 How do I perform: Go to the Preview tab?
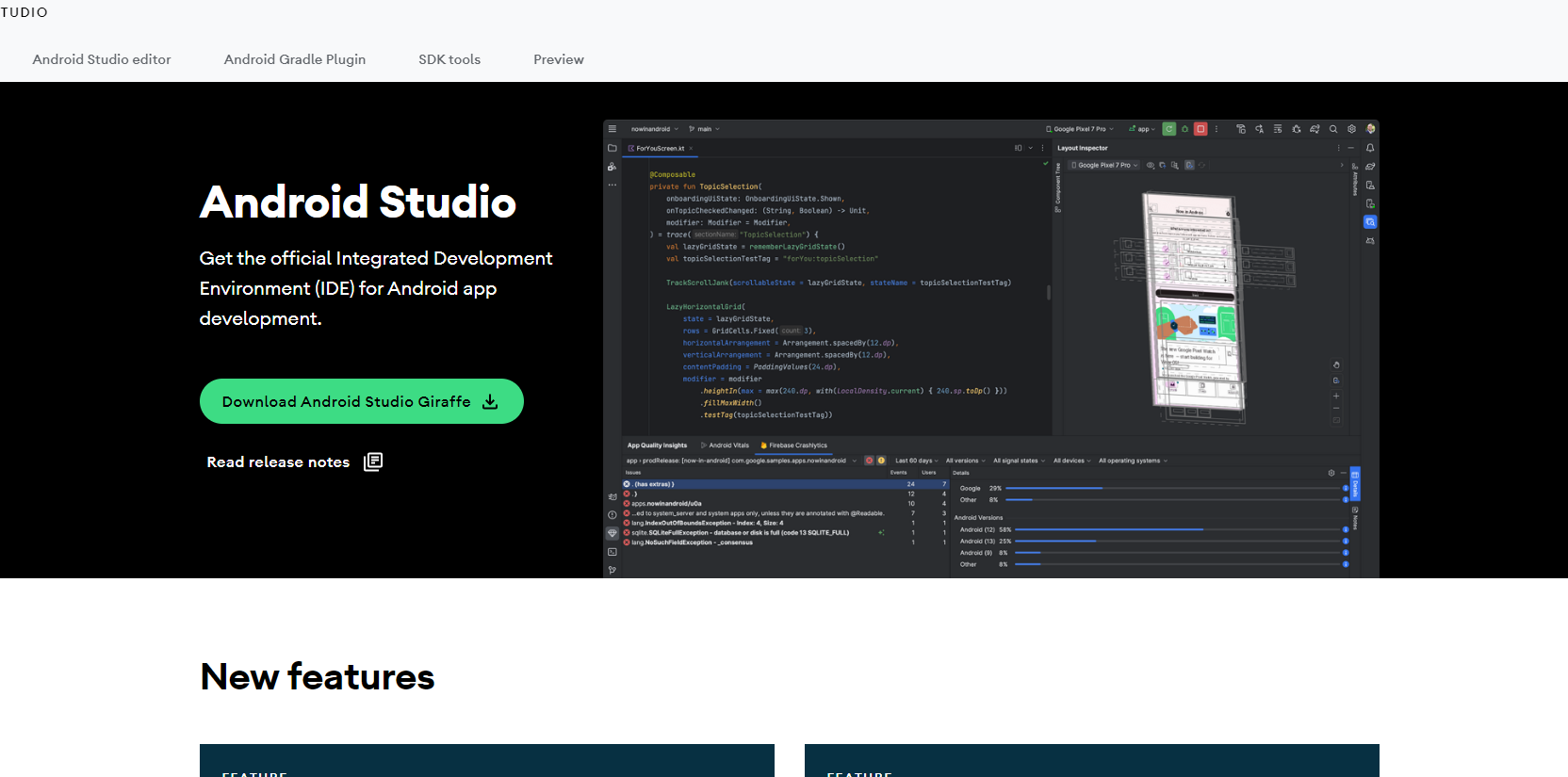pyautogui.click(x=559, y=59)
